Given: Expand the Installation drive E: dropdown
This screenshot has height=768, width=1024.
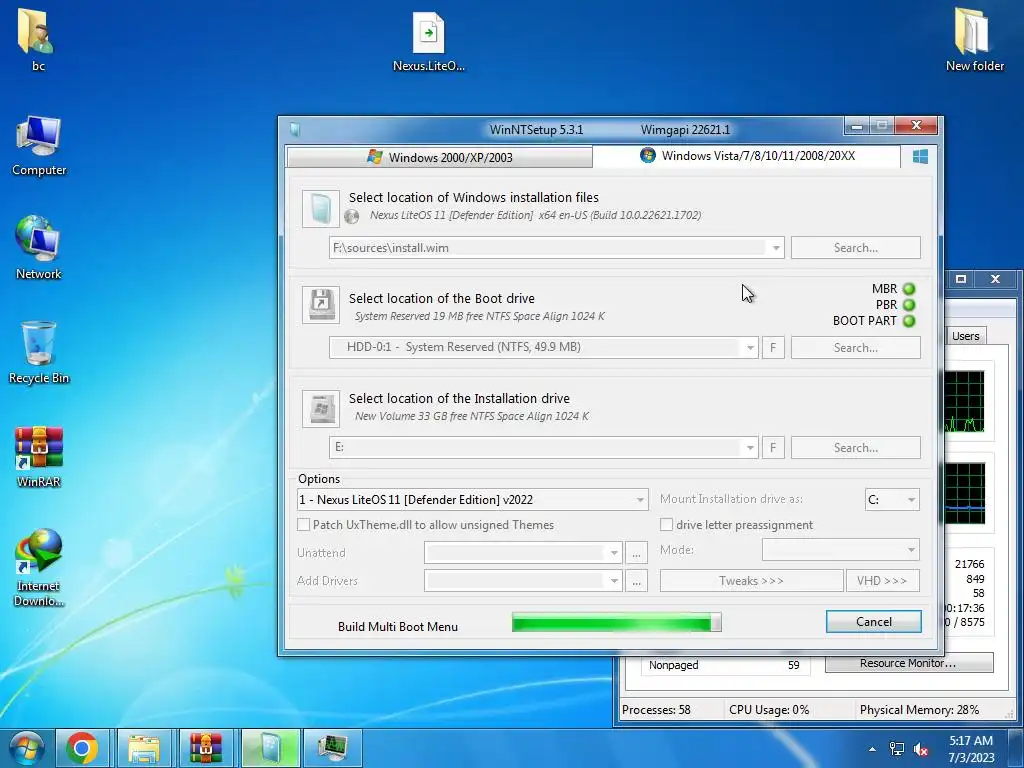Looking at the screenshot, I should 750,447.
